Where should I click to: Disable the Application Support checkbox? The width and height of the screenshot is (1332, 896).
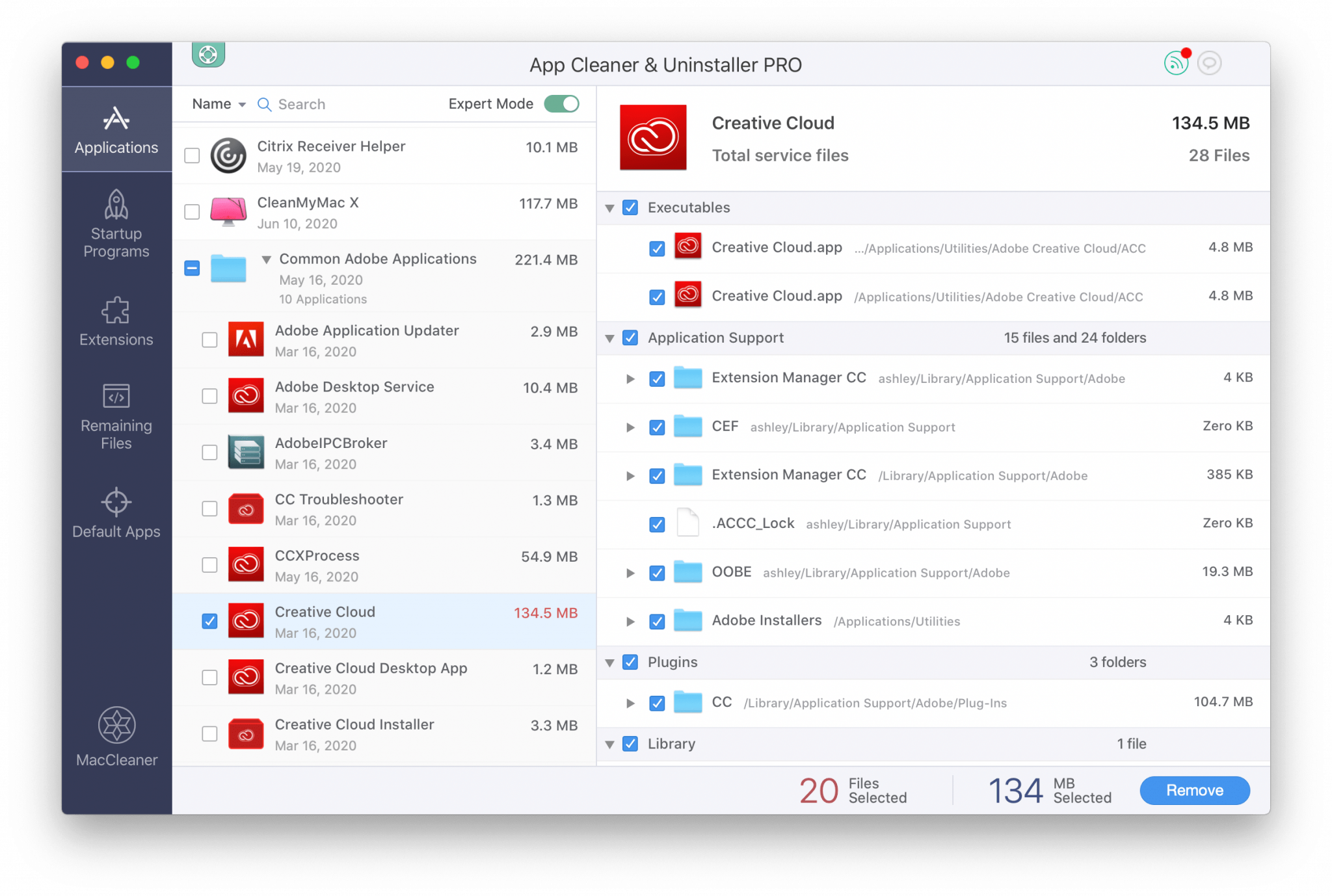(631, 337)
